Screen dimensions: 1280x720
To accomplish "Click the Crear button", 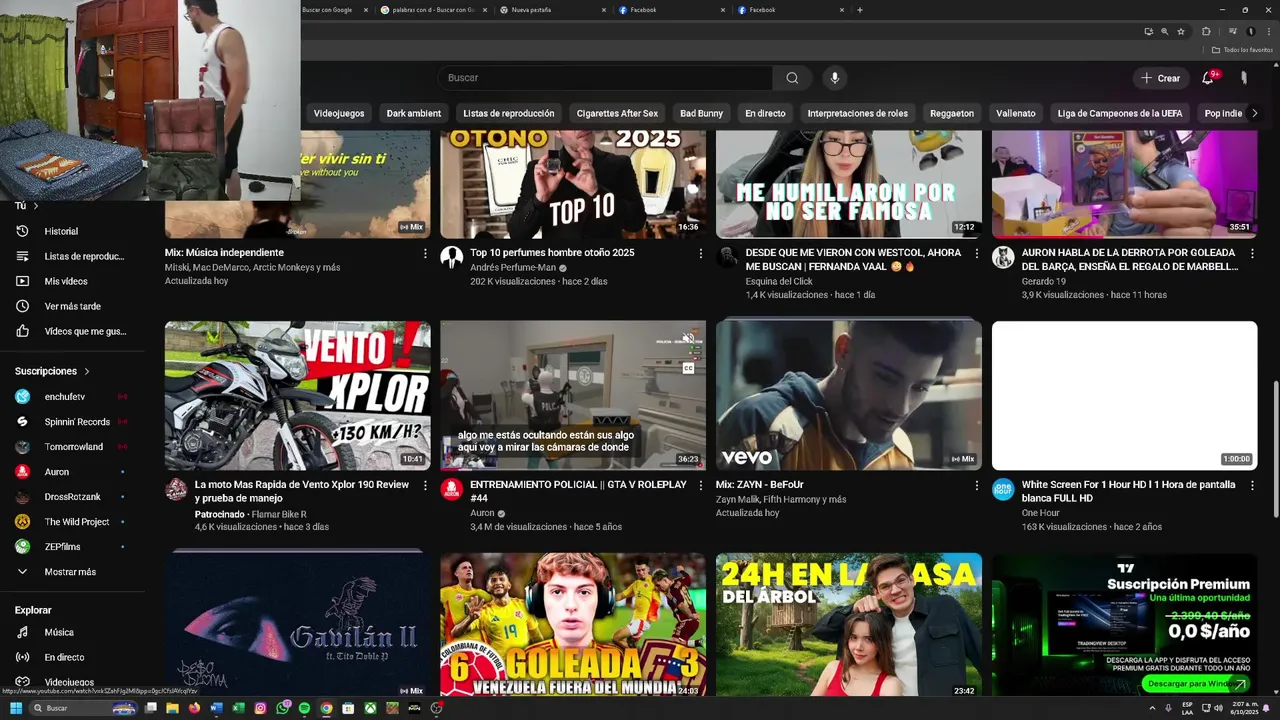I will coord(1160,78).
